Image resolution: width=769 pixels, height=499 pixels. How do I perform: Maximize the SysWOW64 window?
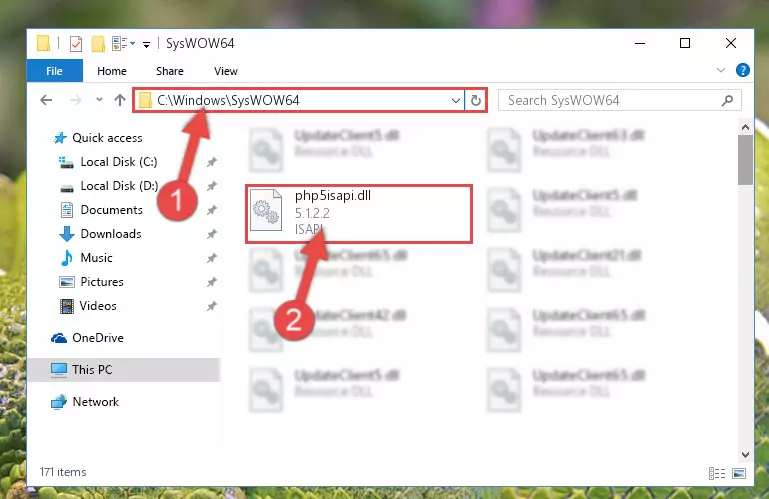coord(685,43)
